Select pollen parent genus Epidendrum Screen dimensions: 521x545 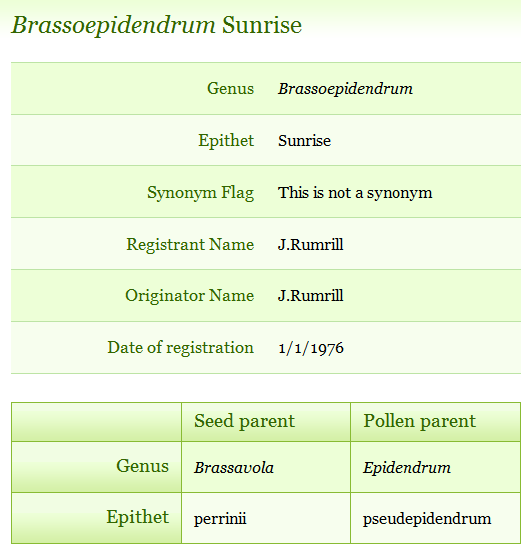pos(407,468)
